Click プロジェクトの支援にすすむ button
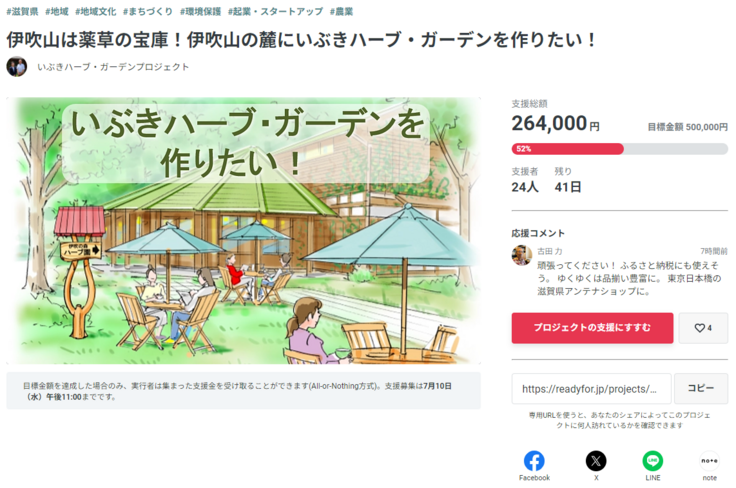Viewport: 736px width, 488px height. [x=592, y=328]
